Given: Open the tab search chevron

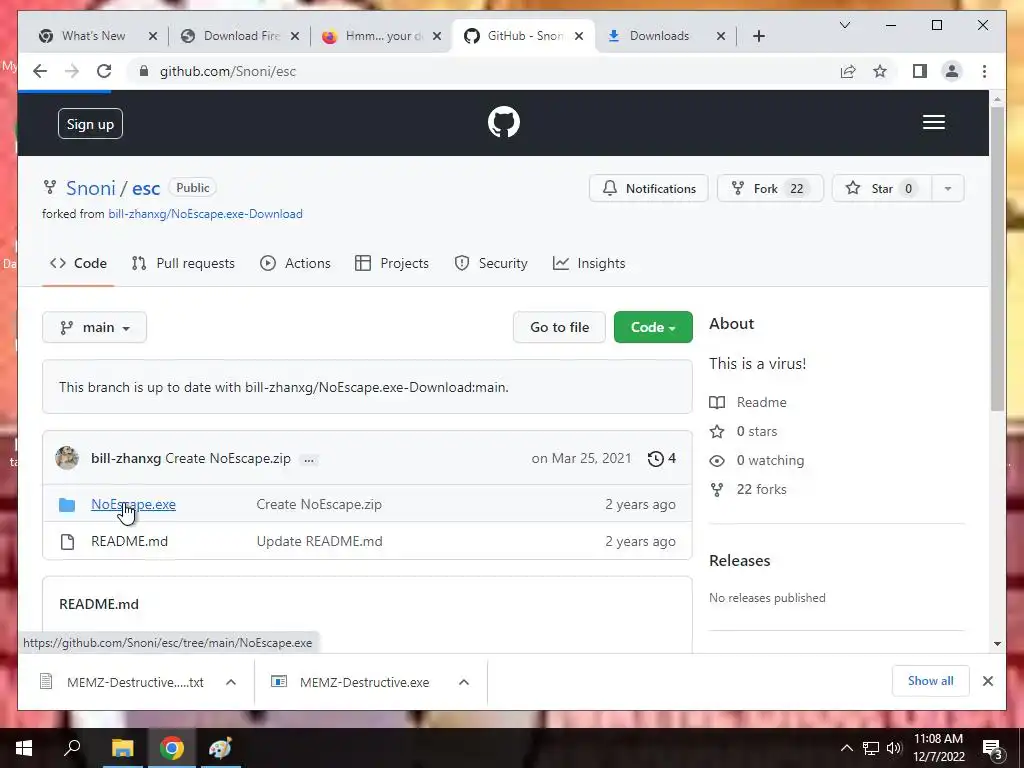Looking at the screenshot, I should [x=844, y=25].
